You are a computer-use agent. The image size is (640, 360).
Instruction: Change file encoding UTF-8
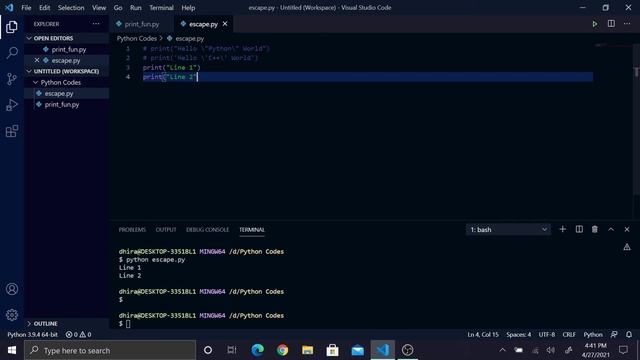click(547, 334)
